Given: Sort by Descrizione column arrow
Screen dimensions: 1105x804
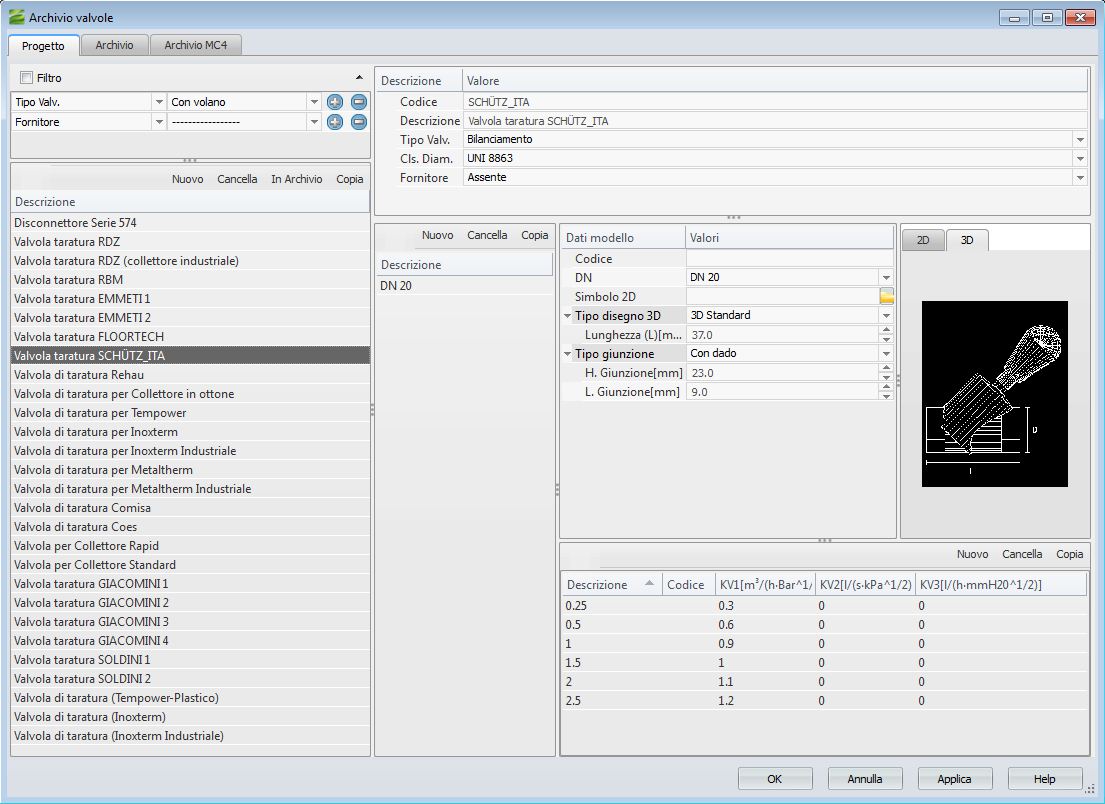Looking at the screenshot, I should (650, 584).
